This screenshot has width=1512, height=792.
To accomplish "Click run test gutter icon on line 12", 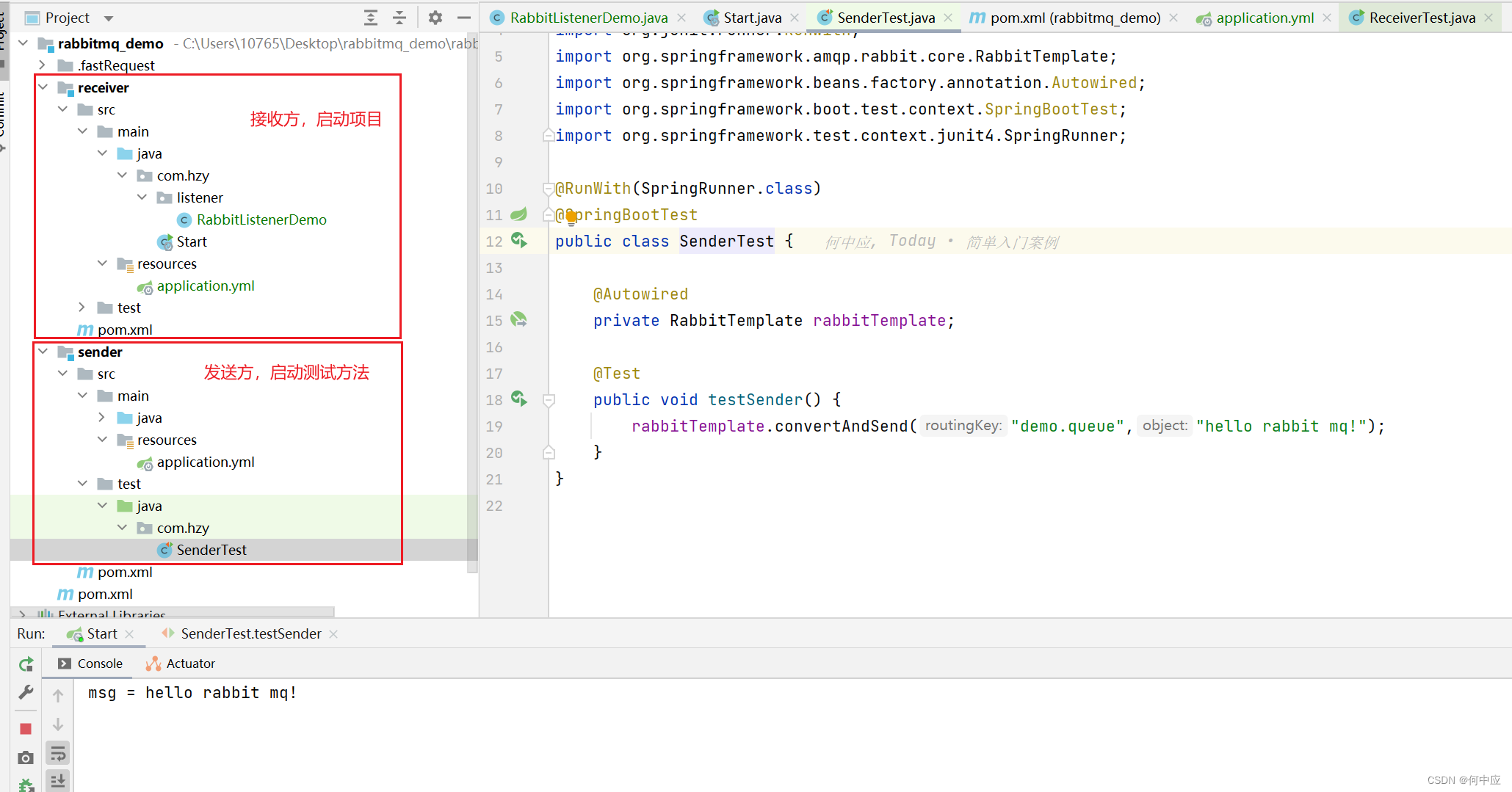I will pos(519,241).
